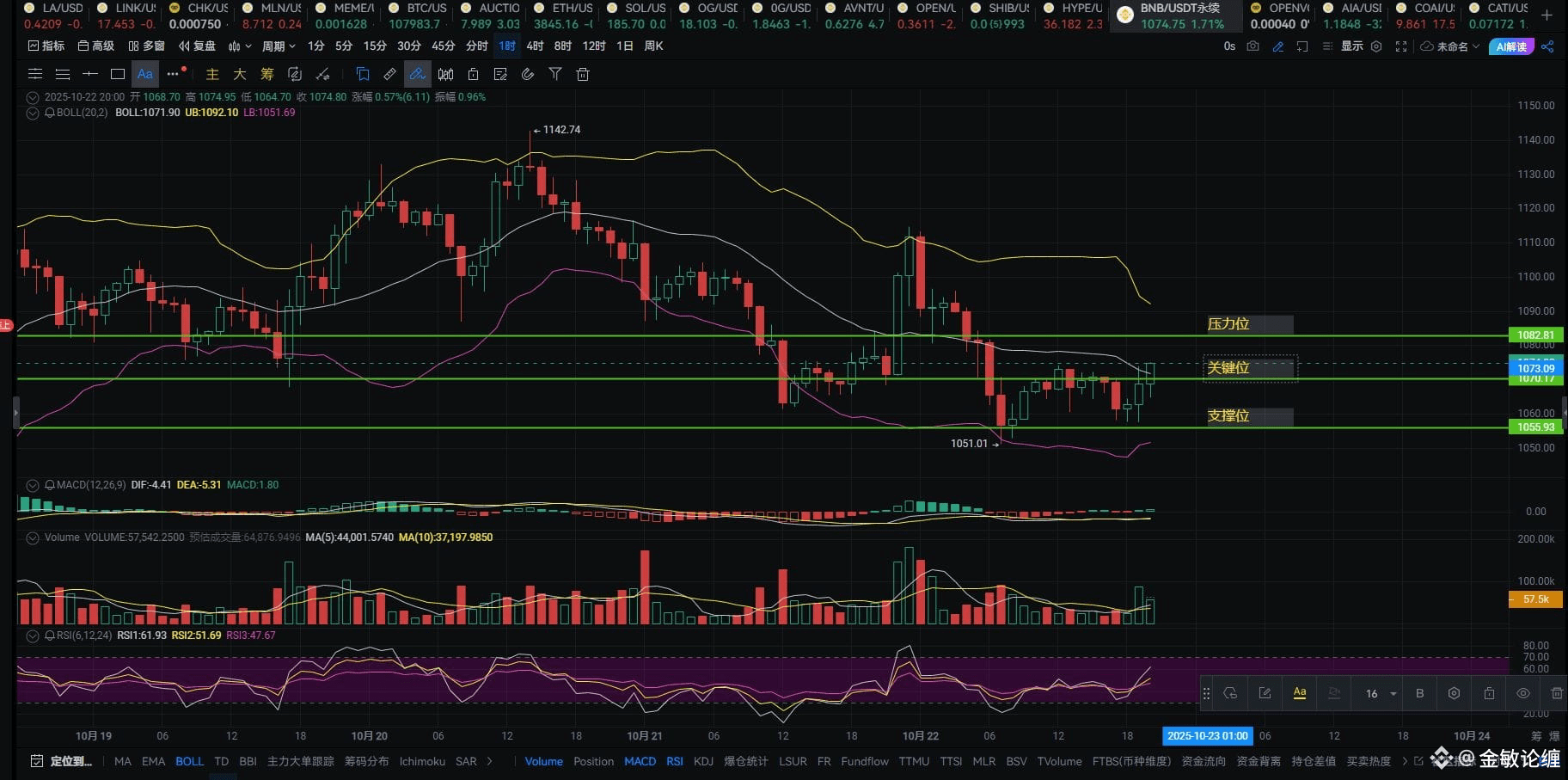This screenshot has width=1568, height=780.
Task: Toggle the BOLL indicator at the bottom bar
Action: click(x=189, y=761)
